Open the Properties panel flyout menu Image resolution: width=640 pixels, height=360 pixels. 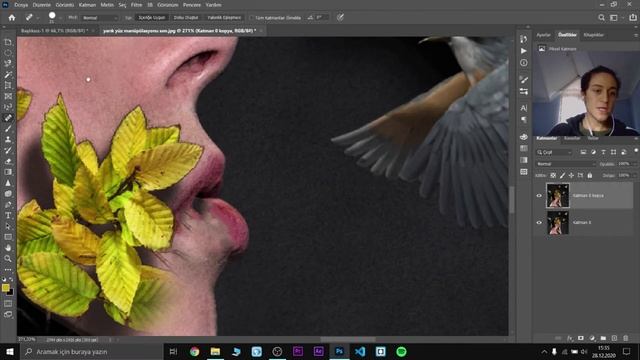[636, 35]
